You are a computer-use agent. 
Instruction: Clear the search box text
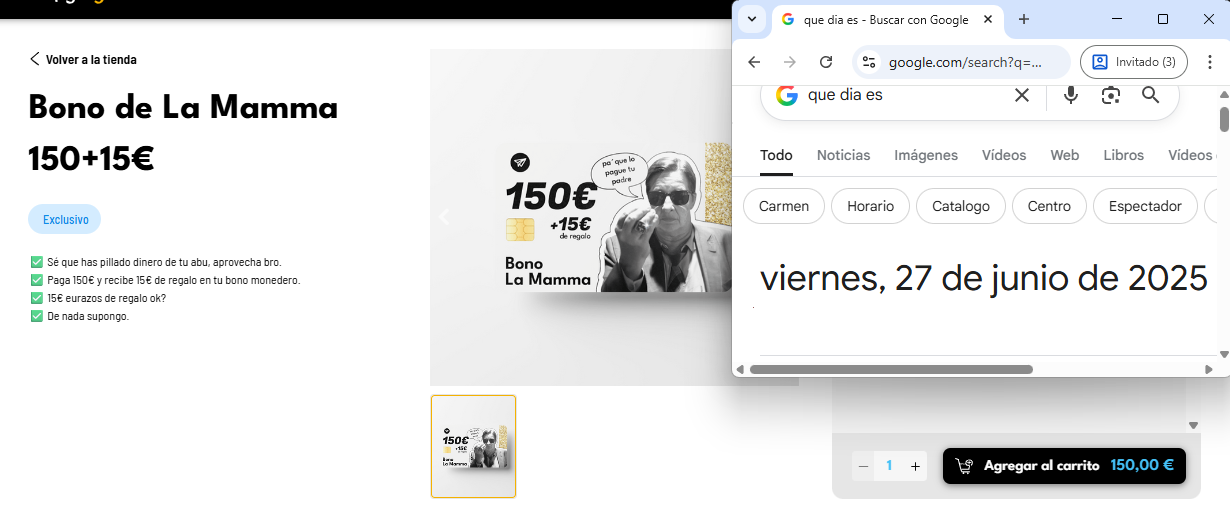pyautogui.click(x=1021, y=95)
